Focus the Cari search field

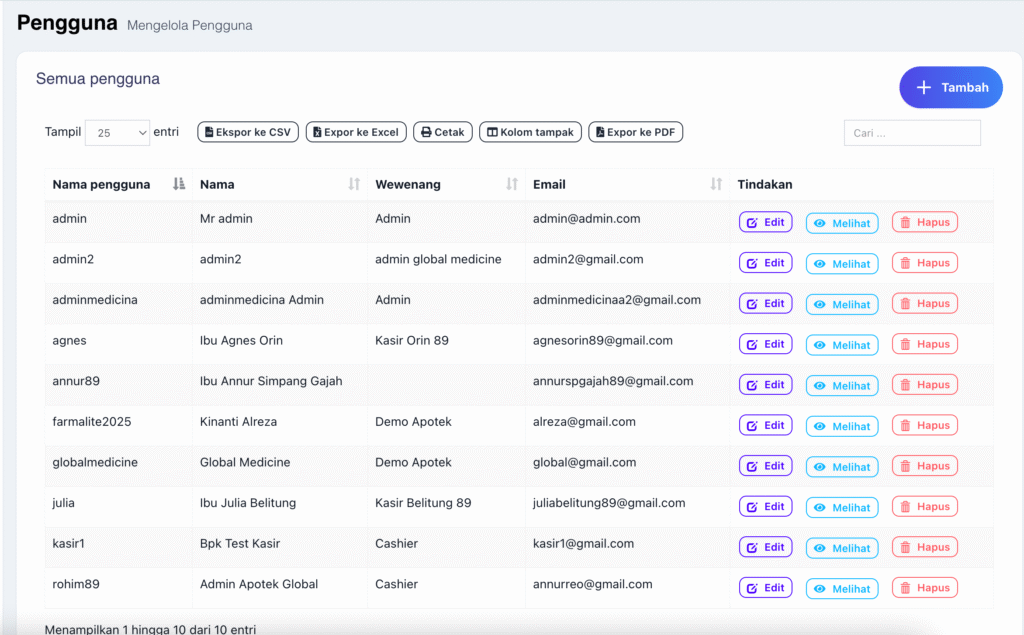coord(911,133)
